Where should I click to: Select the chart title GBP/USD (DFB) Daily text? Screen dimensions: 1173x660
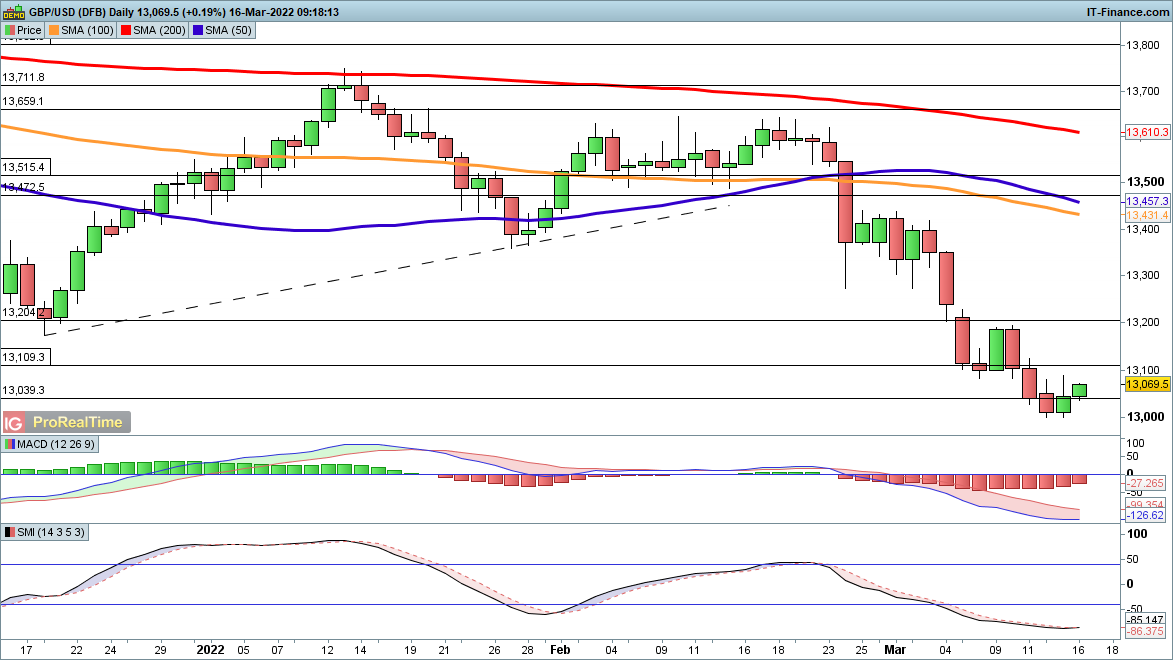point(81,12)
